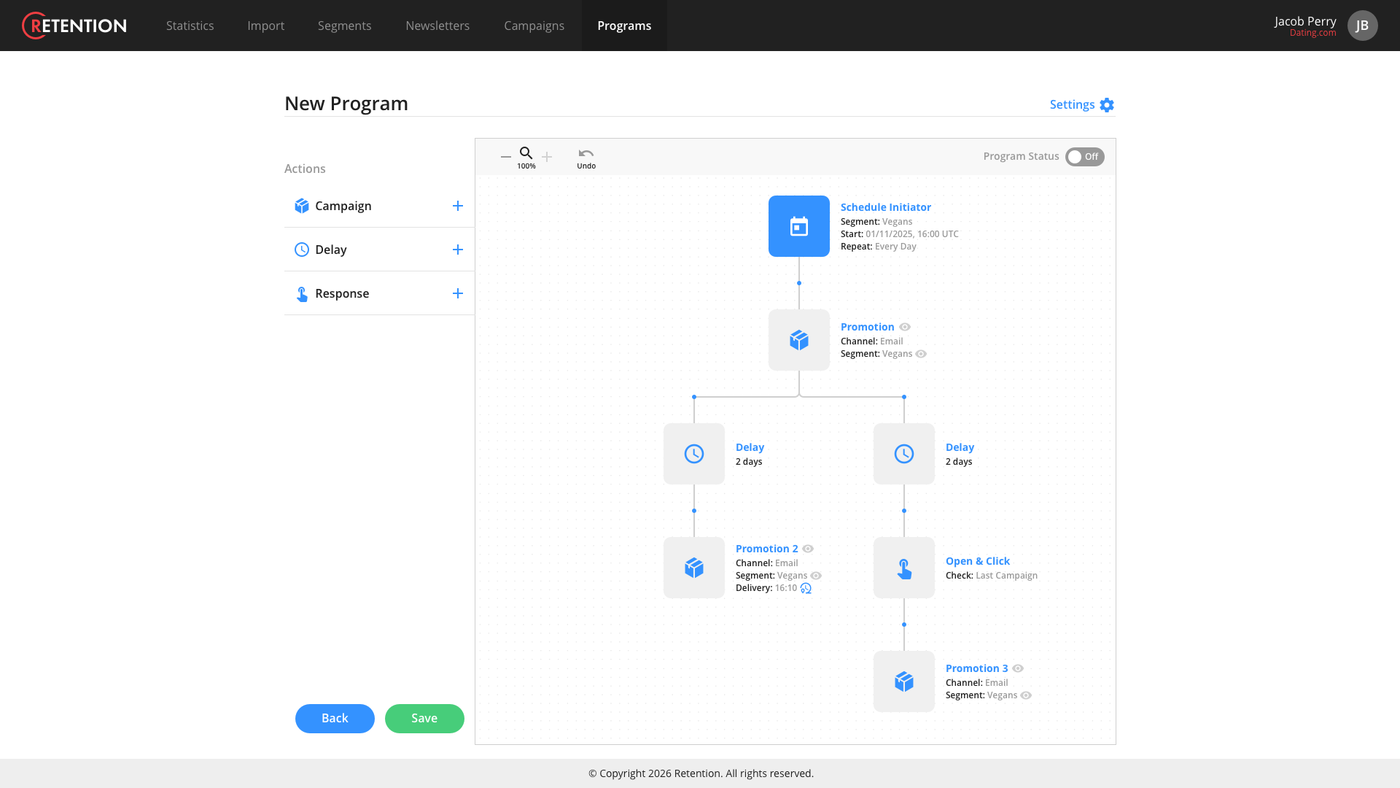Viewport: 1400px width, 788px height.
Task: Open the Jacob Perry account name
Action: (x=1305, y=21)
